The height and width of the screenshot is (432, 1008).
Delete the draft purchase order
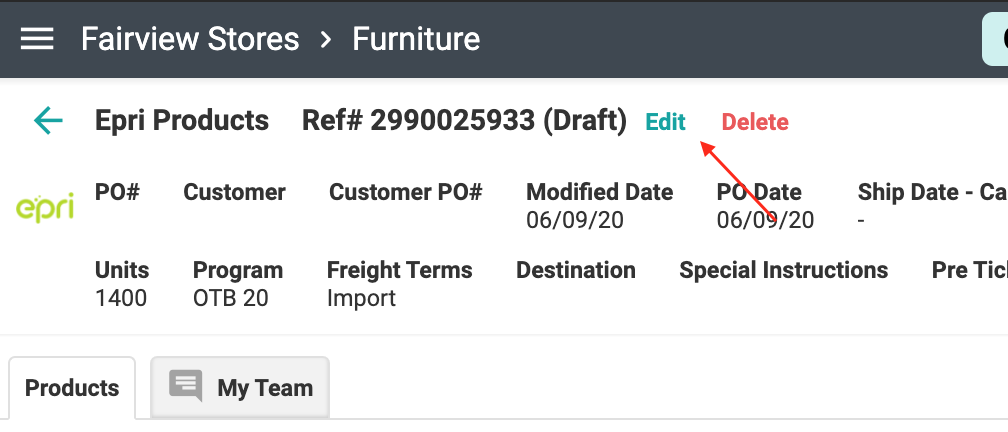pos(755,122)
